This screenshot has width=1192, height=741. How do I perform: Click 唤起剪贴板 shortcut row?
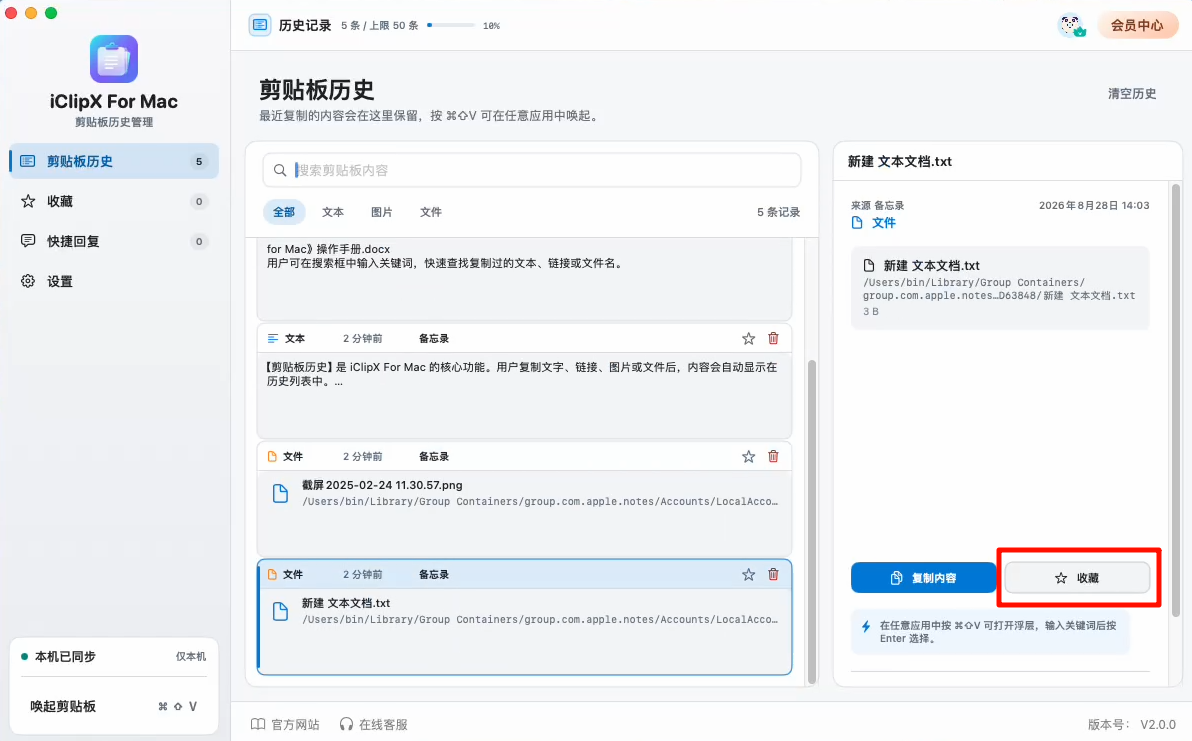click(x=114, y=706)
